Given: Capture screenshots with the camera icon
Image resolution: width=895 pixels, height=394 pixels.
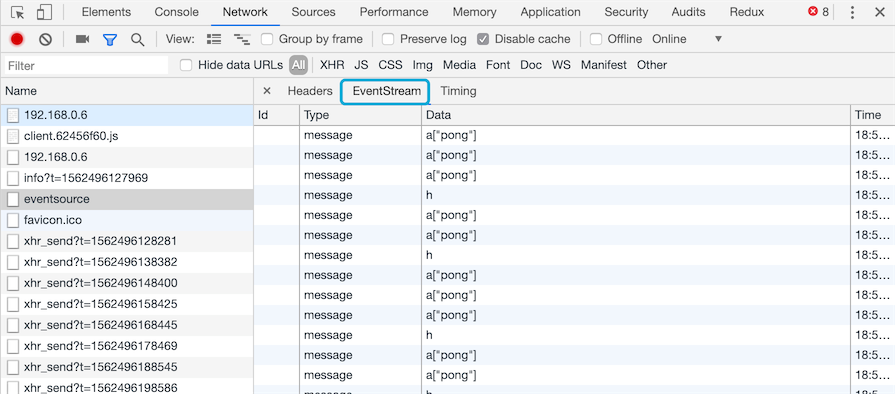Looking at the screenshot, I should [x=83, y=39].
